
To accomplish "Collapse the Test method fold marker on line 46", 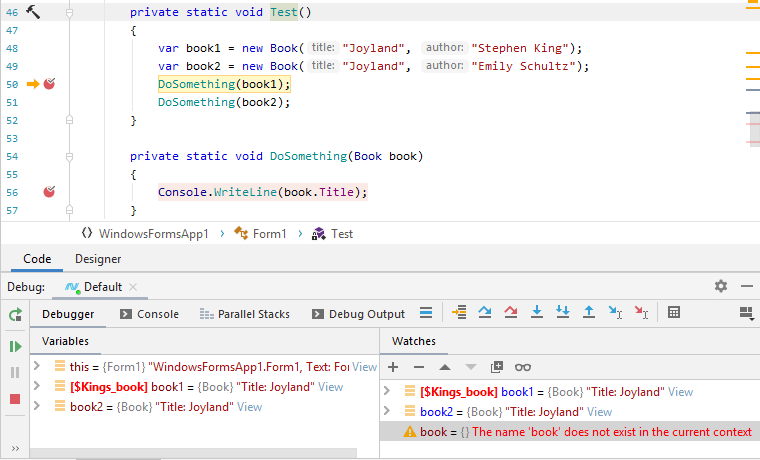I will pyautogui.click(x=69, y=13).
